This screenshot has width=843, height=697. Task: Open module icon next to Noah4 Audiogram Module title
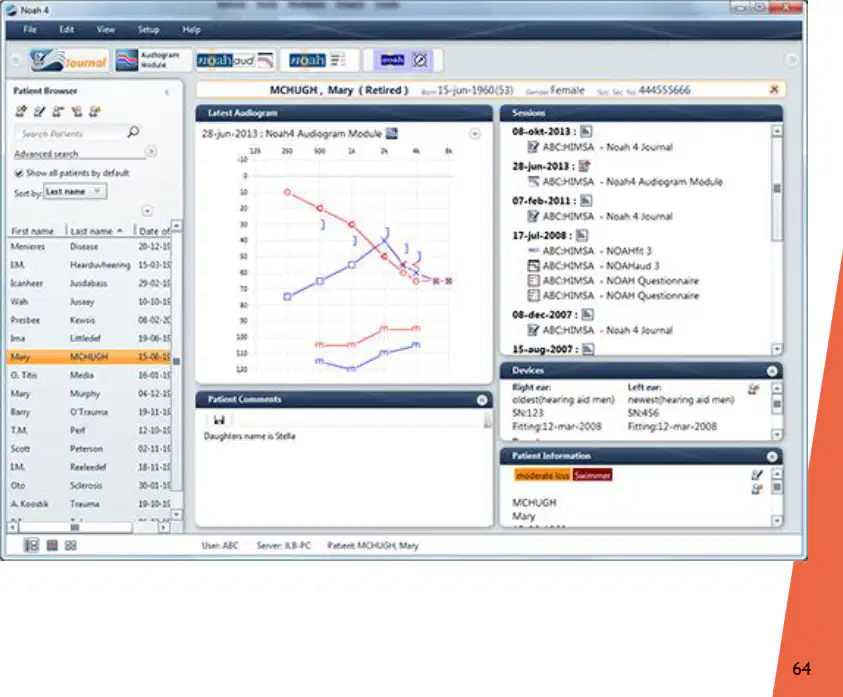[x=392, y=133]
